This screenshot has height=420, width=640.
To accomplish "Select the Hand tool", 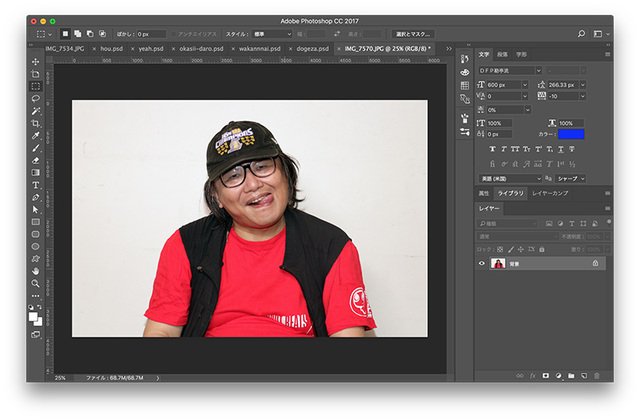I will coord(36,271).
